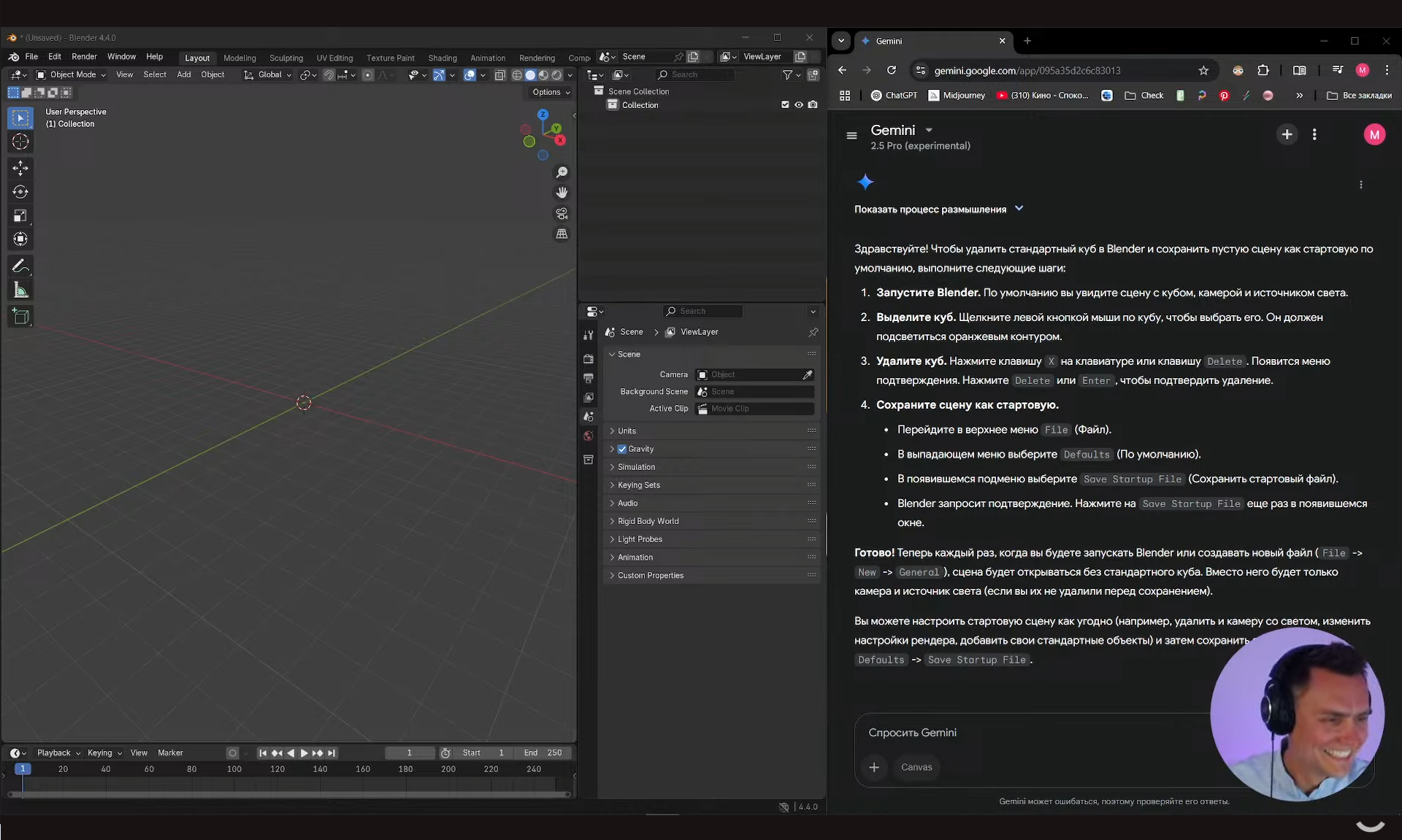Select the Move tool
The height and width of the screenshot is (840, 1402).
[x=20, y=168]
